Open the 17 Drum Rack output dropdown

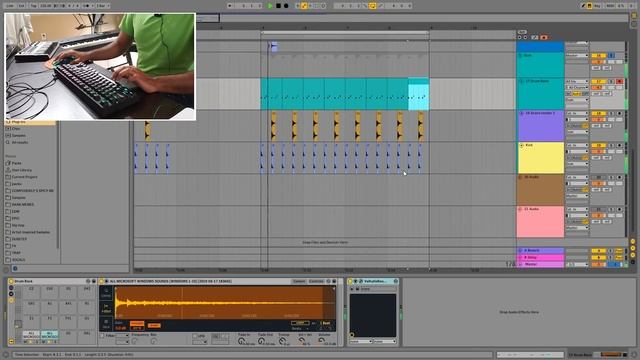[577, 100]
